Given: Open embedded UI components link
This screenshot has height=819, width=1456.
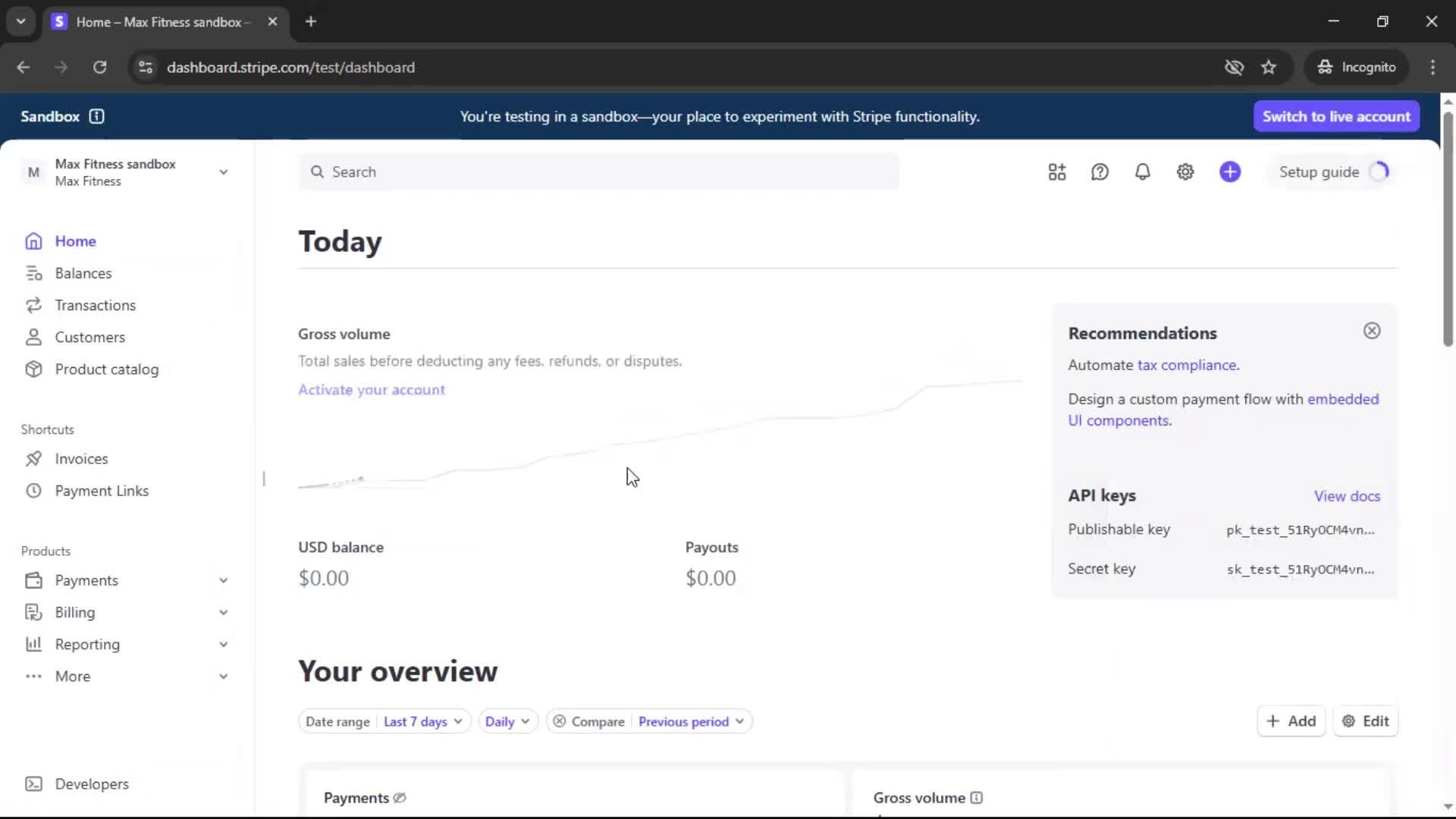Looking at the screenshot, I should pos(1223,409).
